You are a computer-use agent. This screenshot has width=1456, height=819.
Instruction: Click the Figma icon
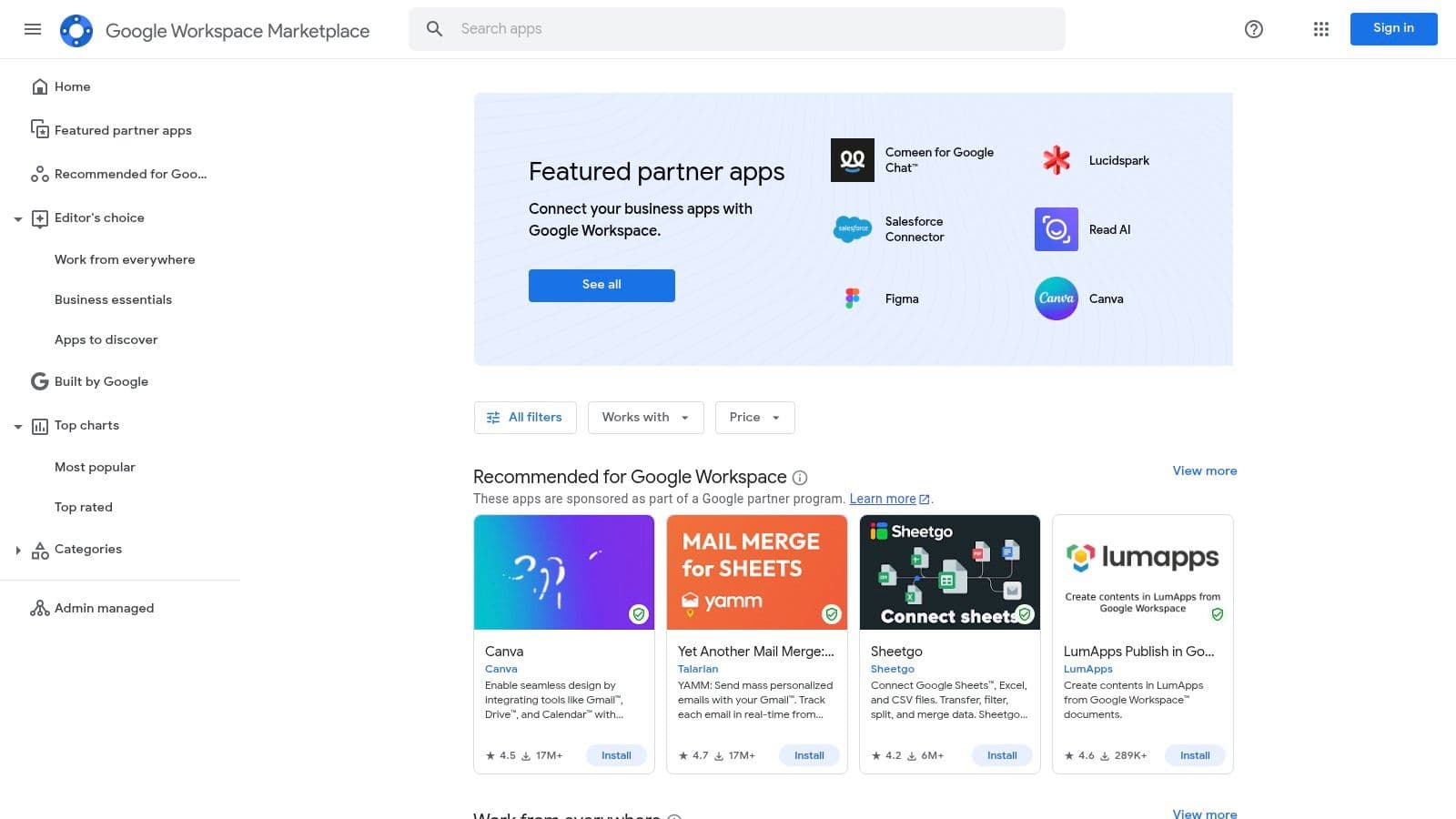(x=852, y=298)
